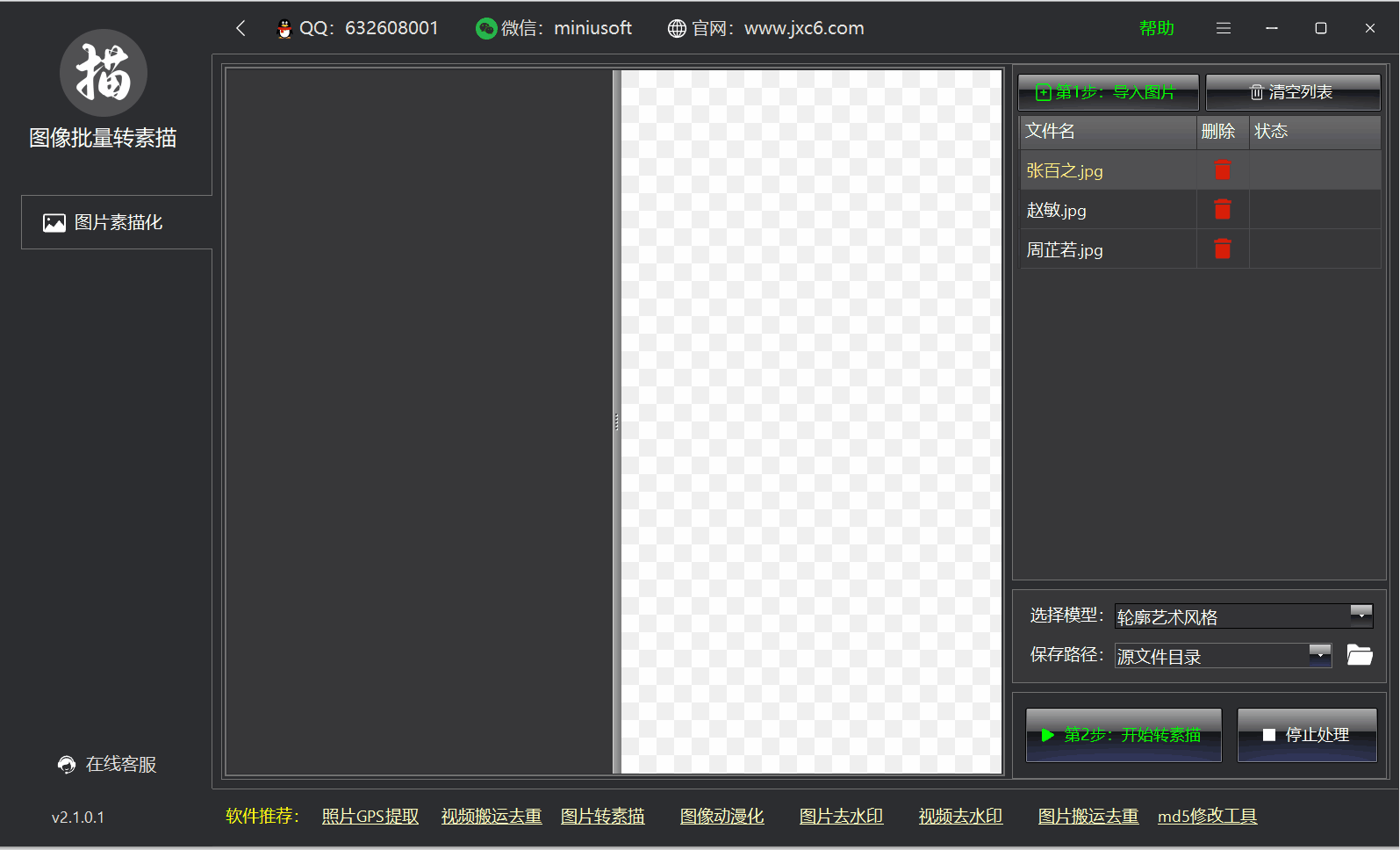Open the 保存路径 dropdown showing 源文件目录

[x=1224, y=656]
